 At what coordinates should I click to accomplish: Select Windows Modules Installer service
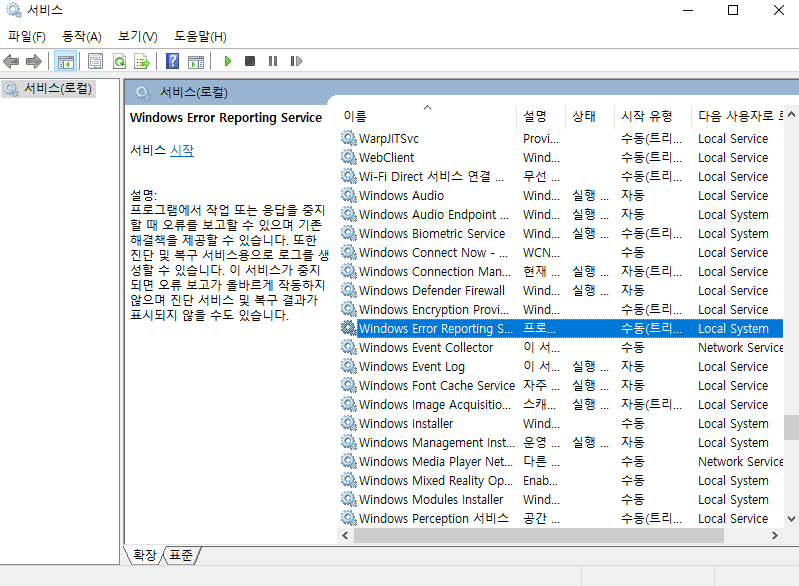coord(561,499)
